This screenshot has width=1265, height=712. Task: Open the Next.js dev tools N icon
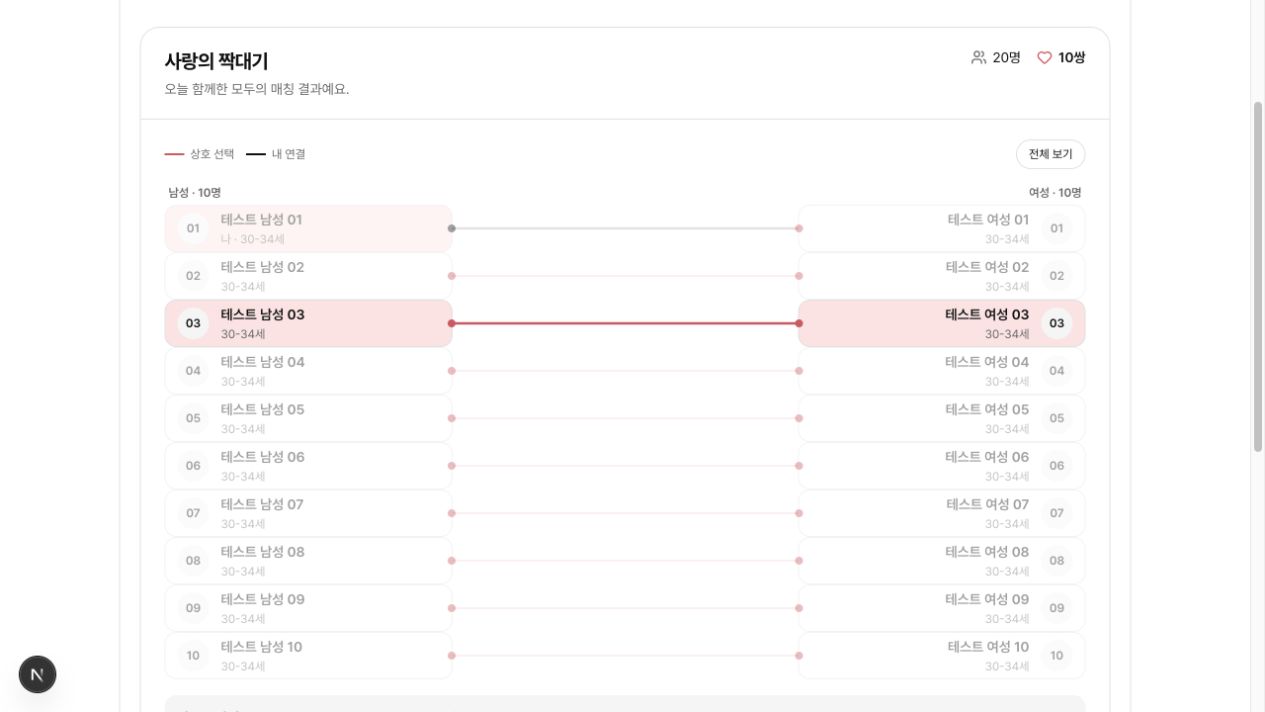click(x=37, y=675)
